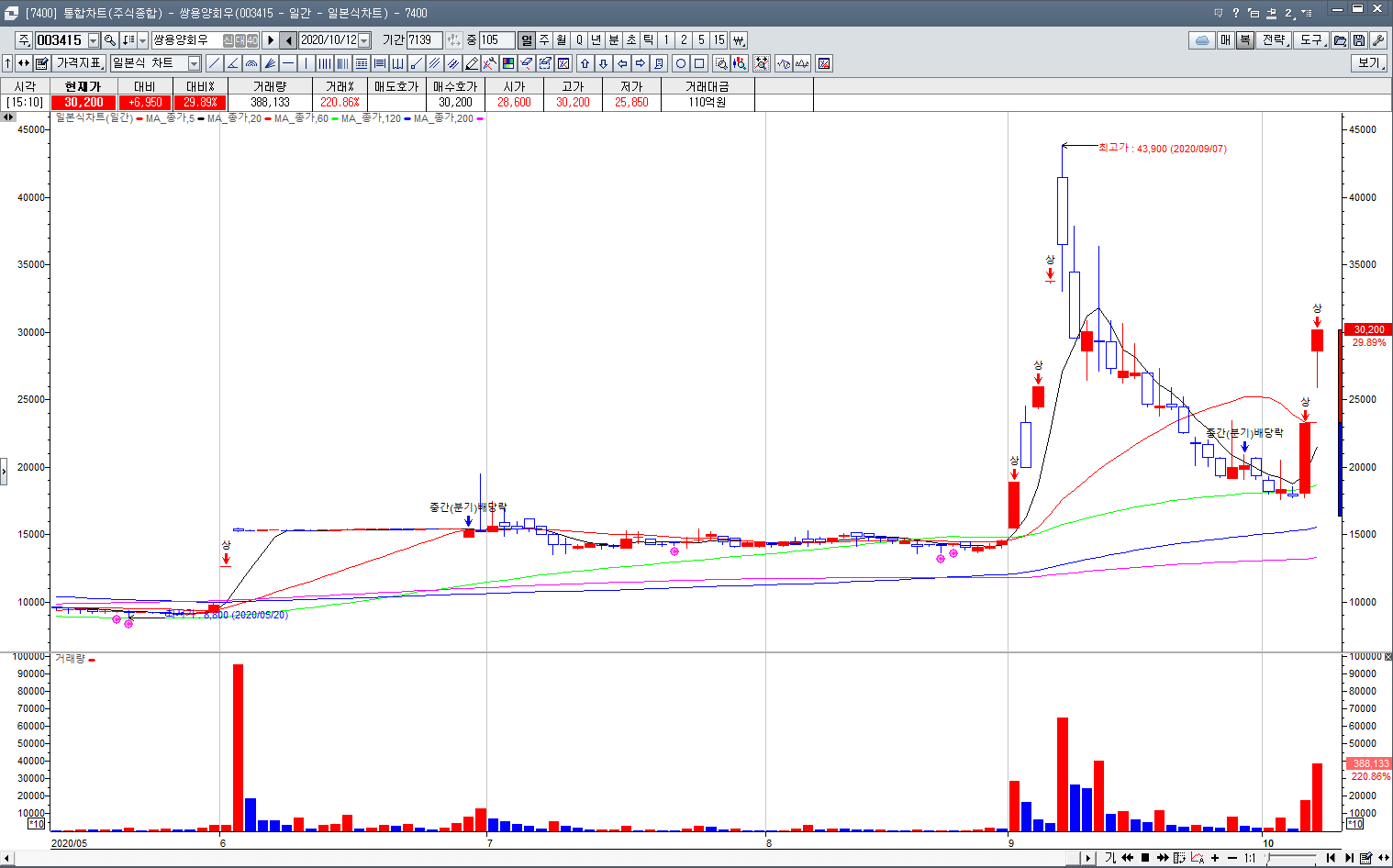Set interval to 15 minutes
Image resolution: width=1393 pixels, height=868 pixels.
pos(719,40)
